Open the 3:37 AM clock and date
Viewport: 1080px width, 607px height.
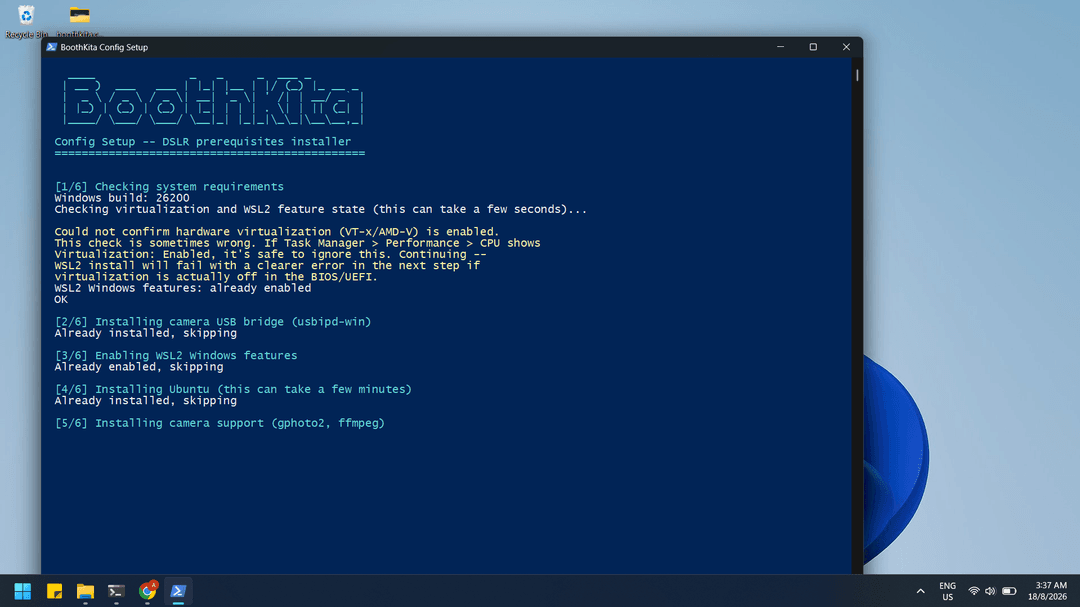click(1047, 591)
